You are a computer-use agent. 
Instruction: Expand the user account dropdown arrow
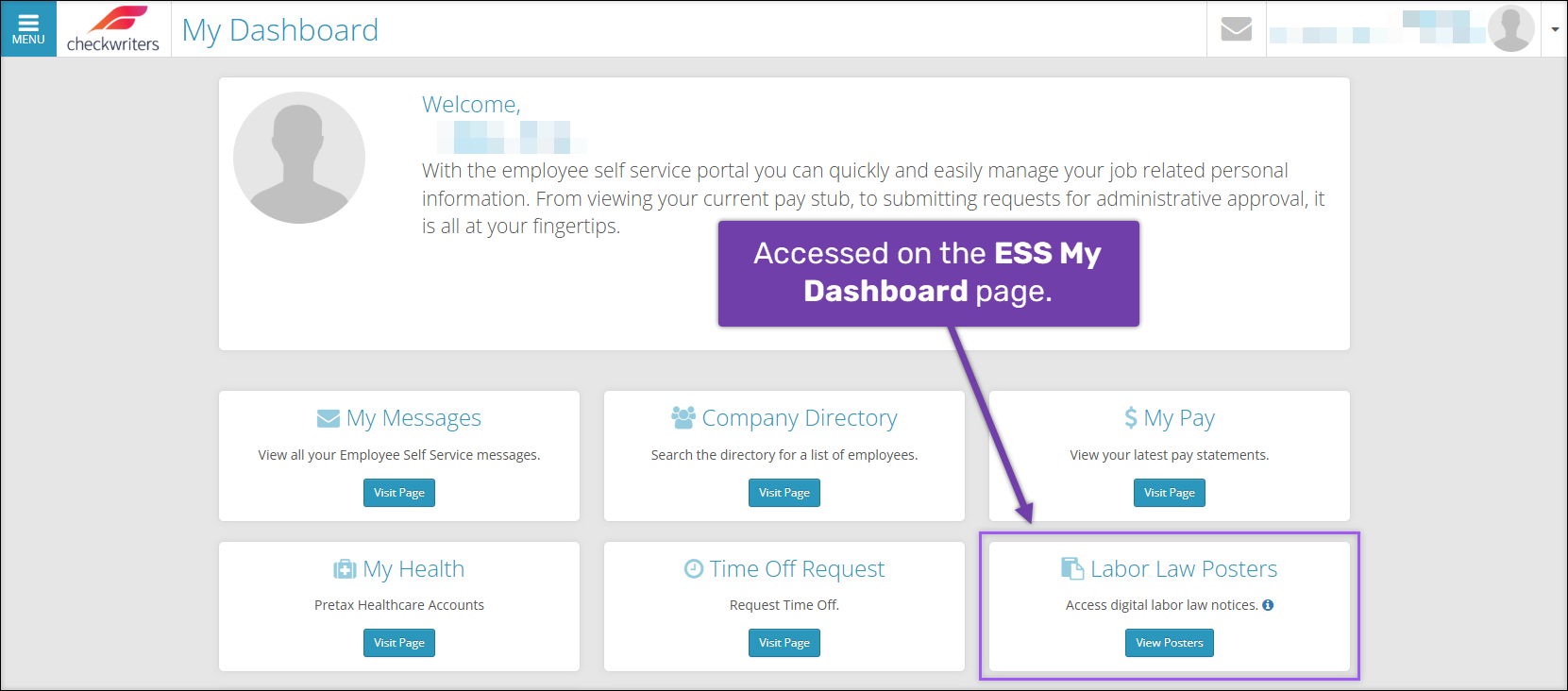tap(1555, 29)
